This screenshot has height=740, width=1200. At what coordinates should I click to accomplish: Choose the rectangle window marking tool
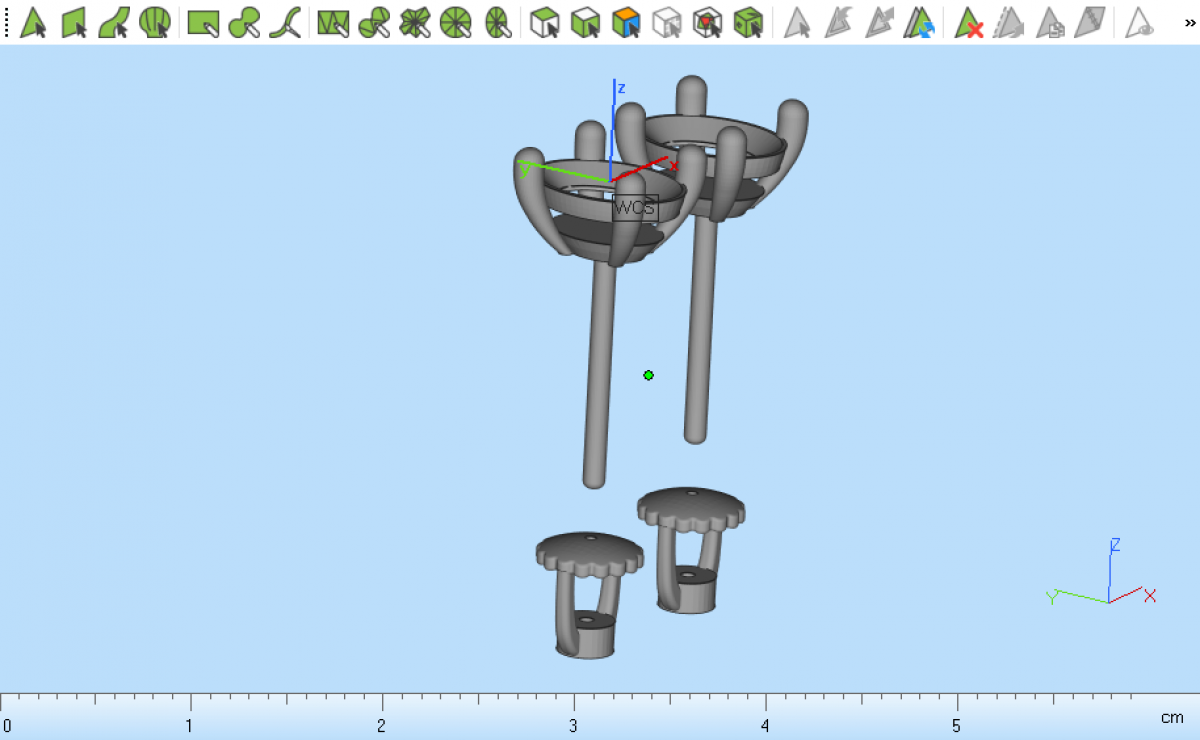(204, 22)
